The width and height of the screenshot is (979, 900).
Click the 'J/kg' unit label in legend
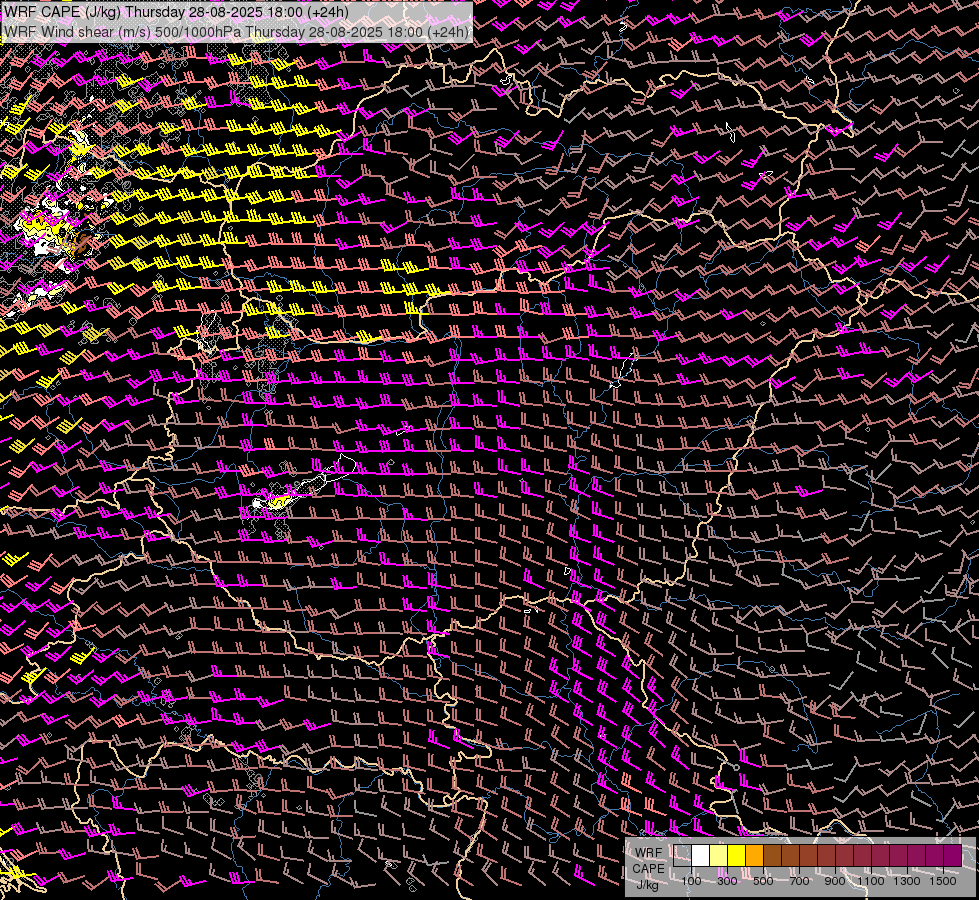pos(648,885)
